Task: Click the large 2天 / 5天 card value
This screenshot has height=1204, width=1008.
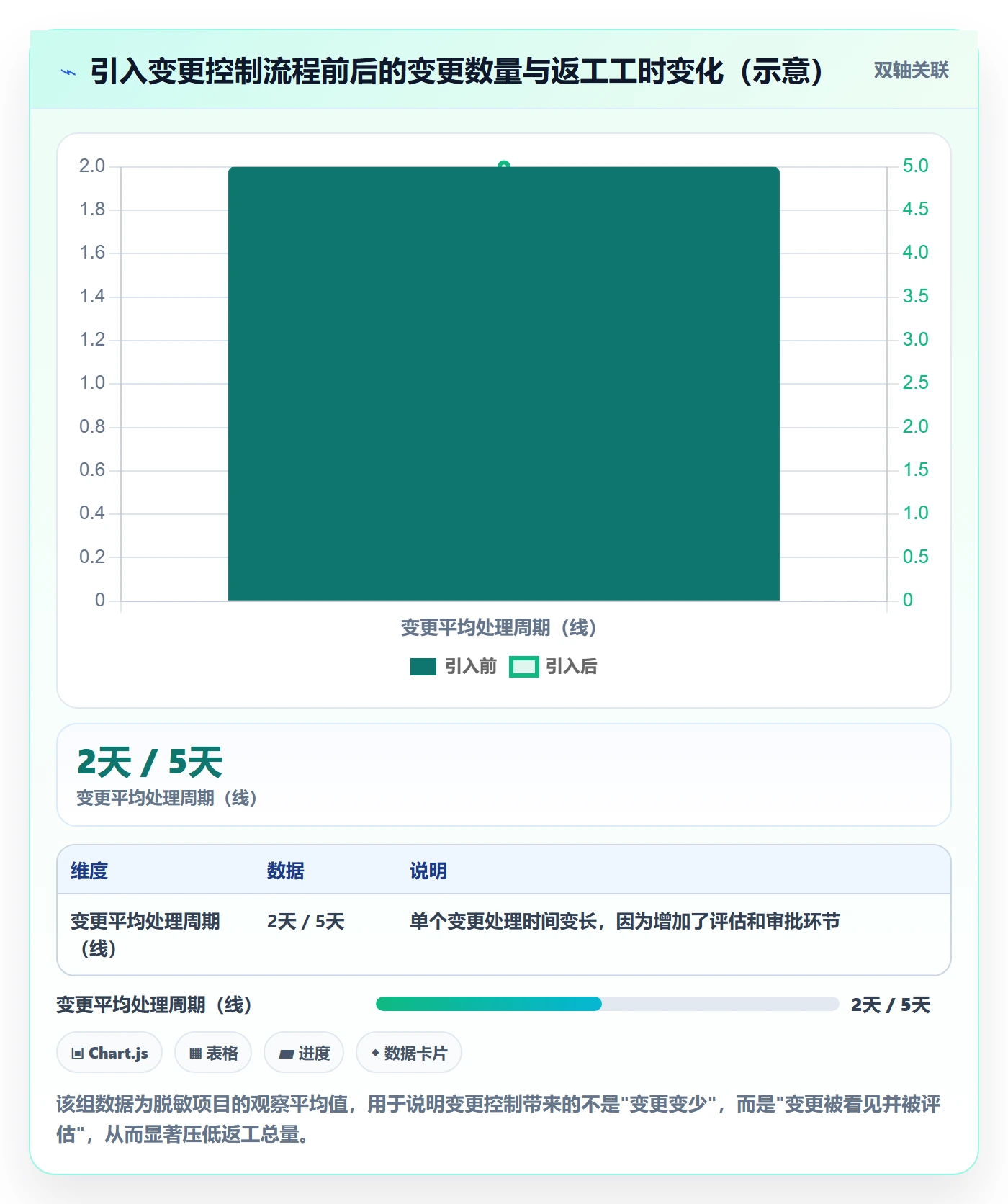Action: [x=150, y=763]
